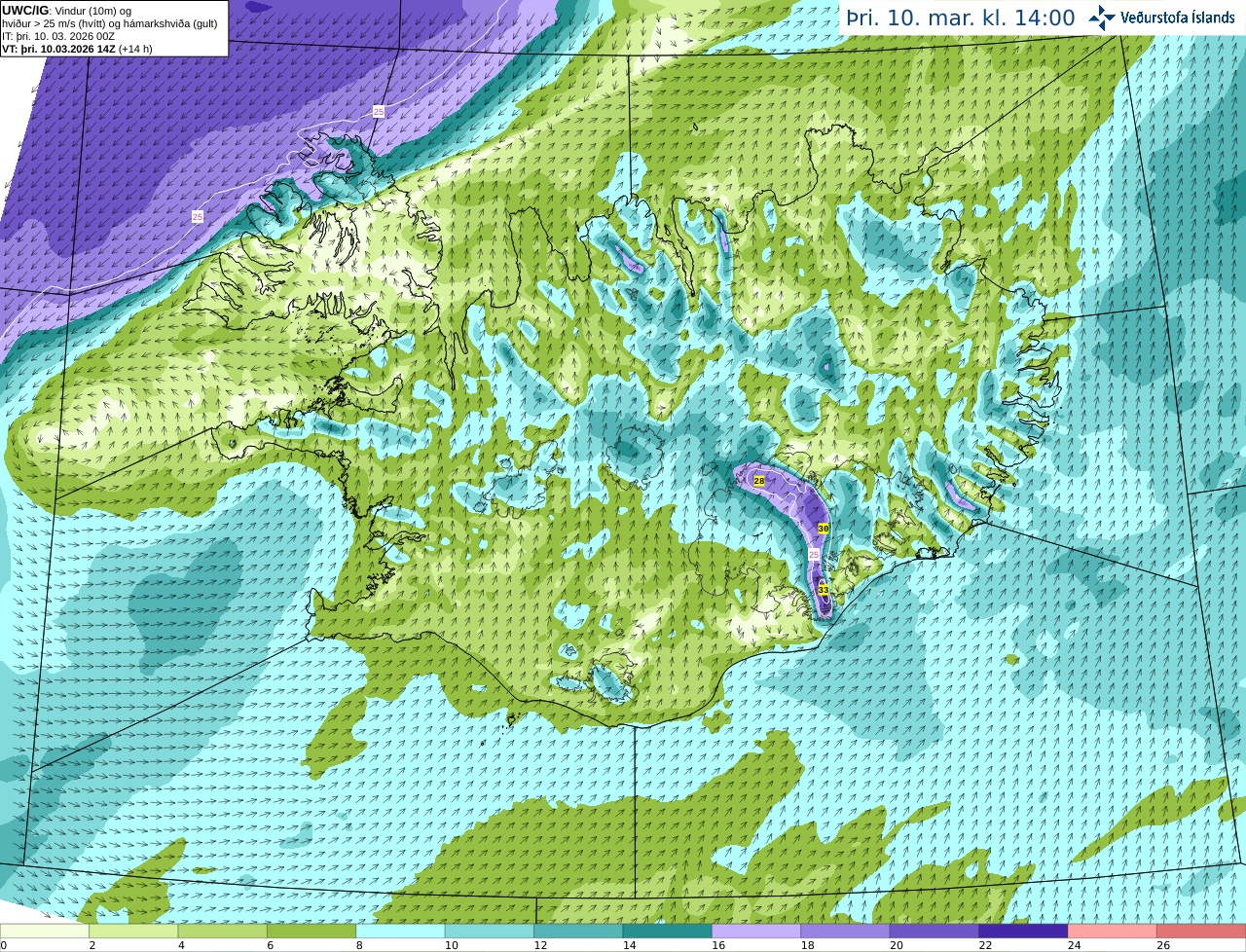The height and width of the screenshot is (952, 1246).
Task: Click the legend value 18
Action: click(808, 945)
